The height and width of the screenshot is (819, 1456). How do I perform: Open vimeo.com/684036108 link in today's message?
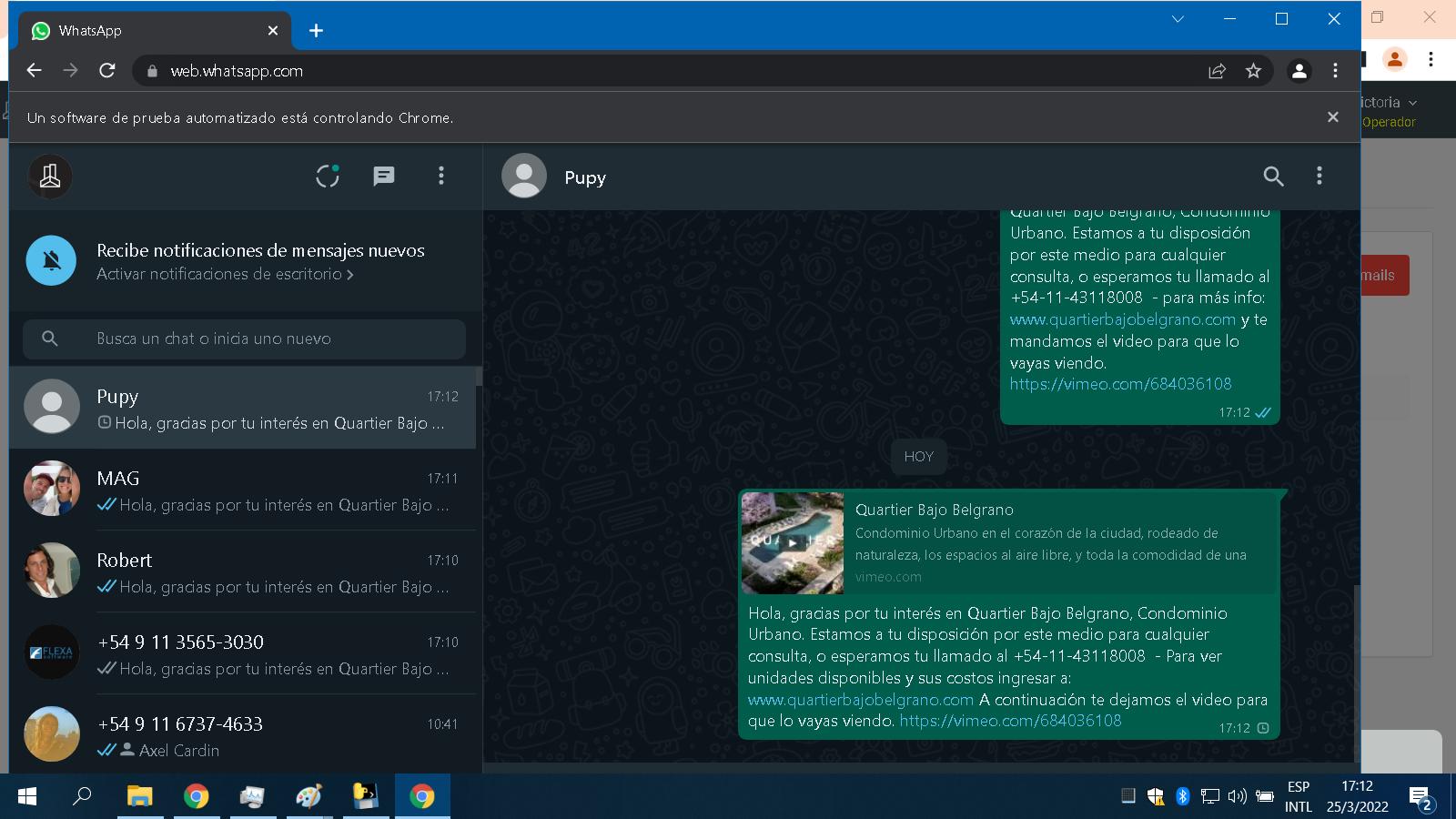point(1010,721)
